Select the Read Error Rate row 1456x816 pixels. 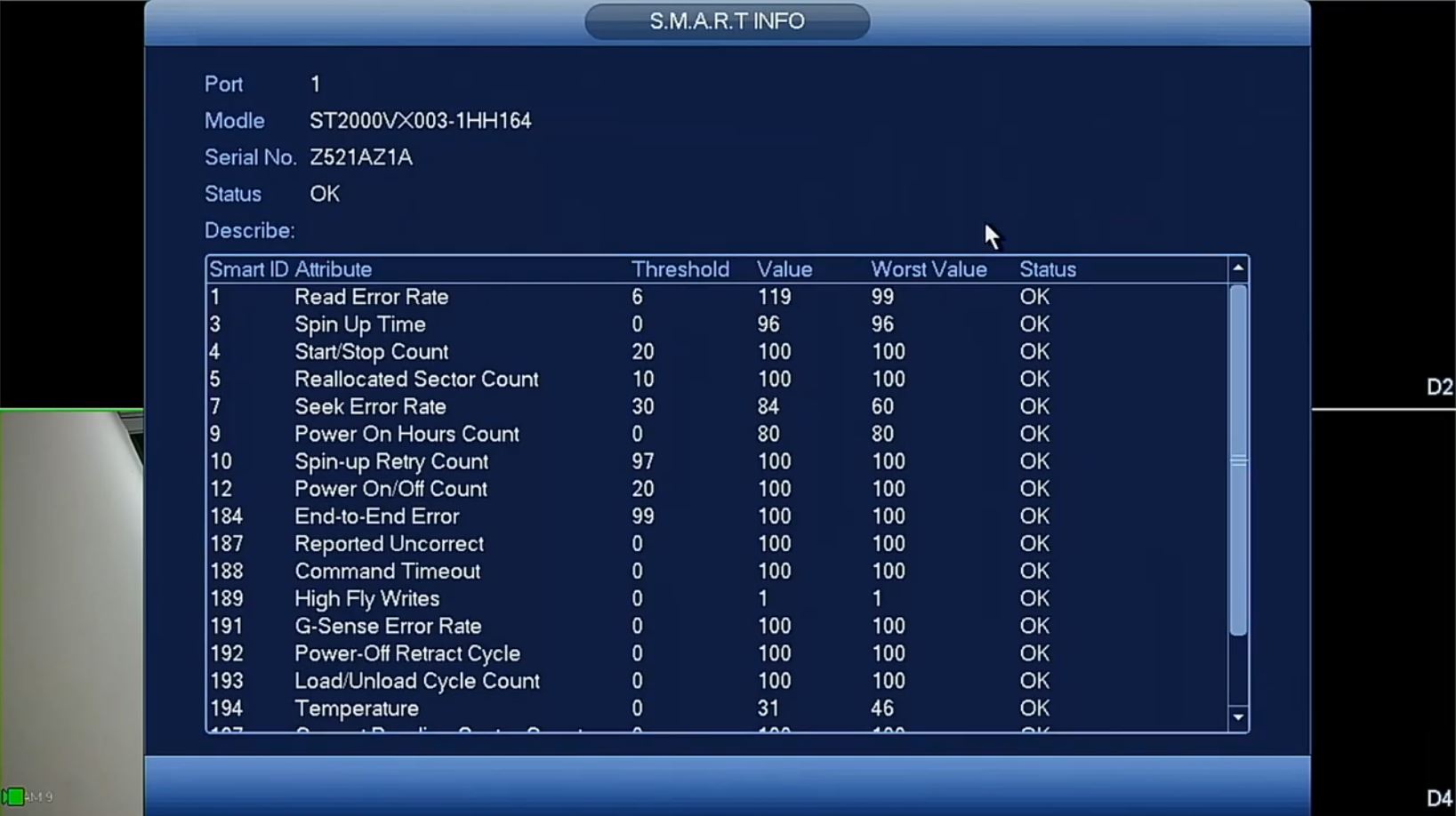717,297
